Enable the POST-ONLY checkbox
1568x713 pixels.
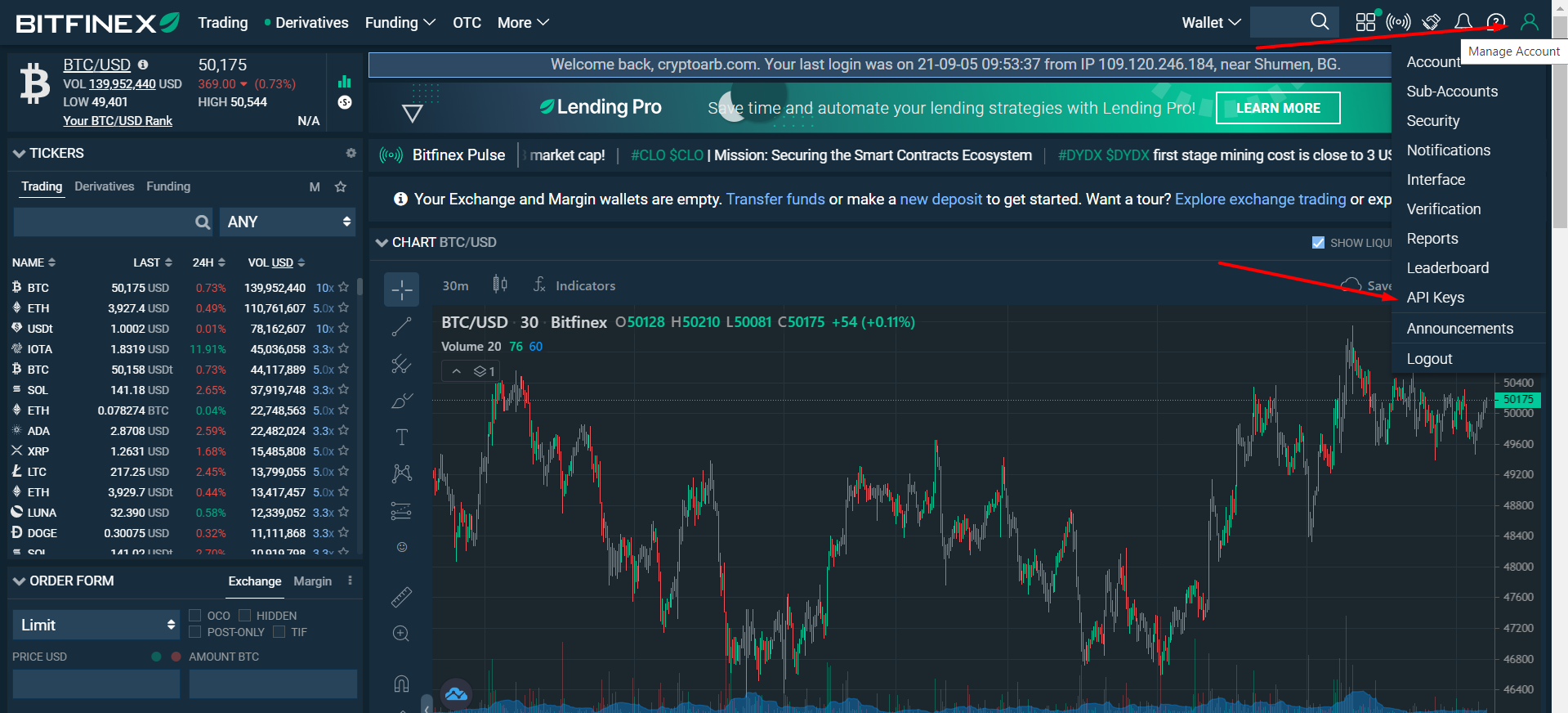tap(195, 631)
